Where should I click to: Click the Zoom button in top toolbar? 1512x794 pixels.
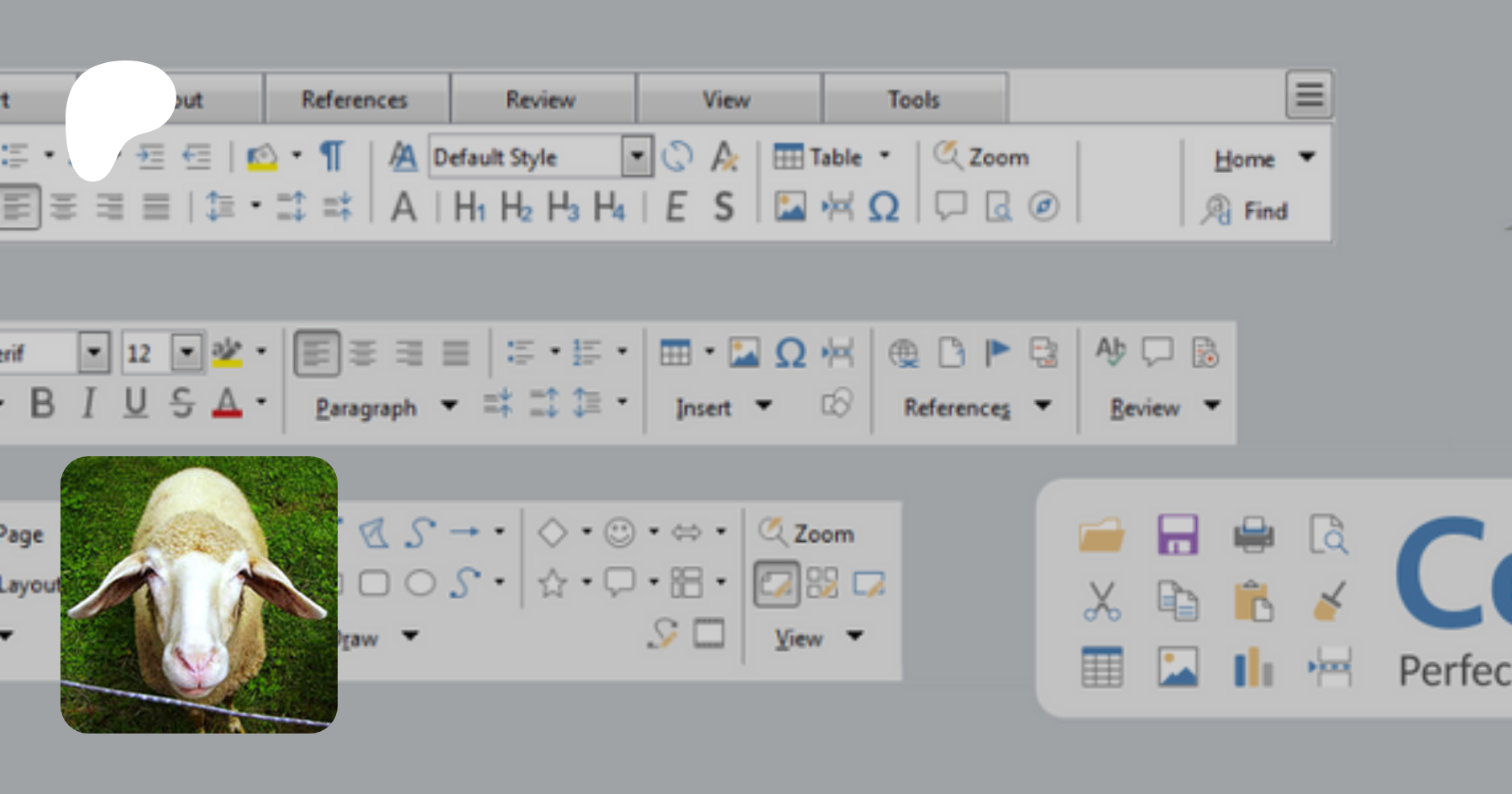982,156
